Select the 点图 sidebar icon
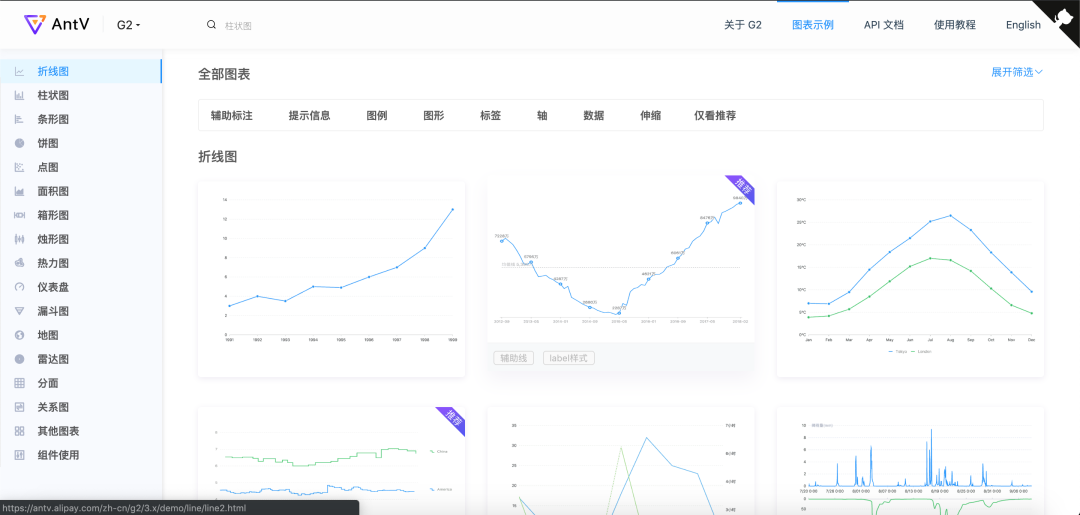Screen dimensions: 1080x515 [x=19, y=167]
